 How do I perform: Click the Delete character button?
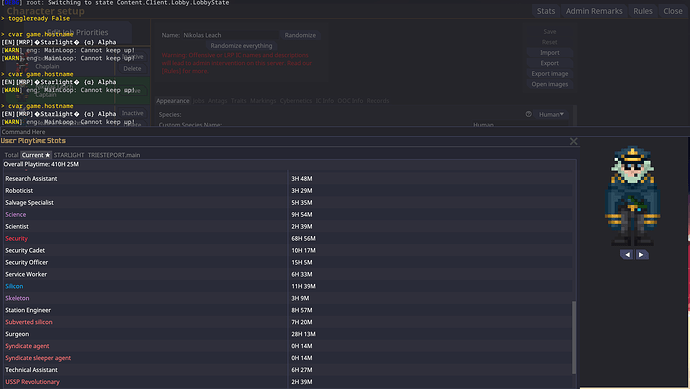click(132, 69)
